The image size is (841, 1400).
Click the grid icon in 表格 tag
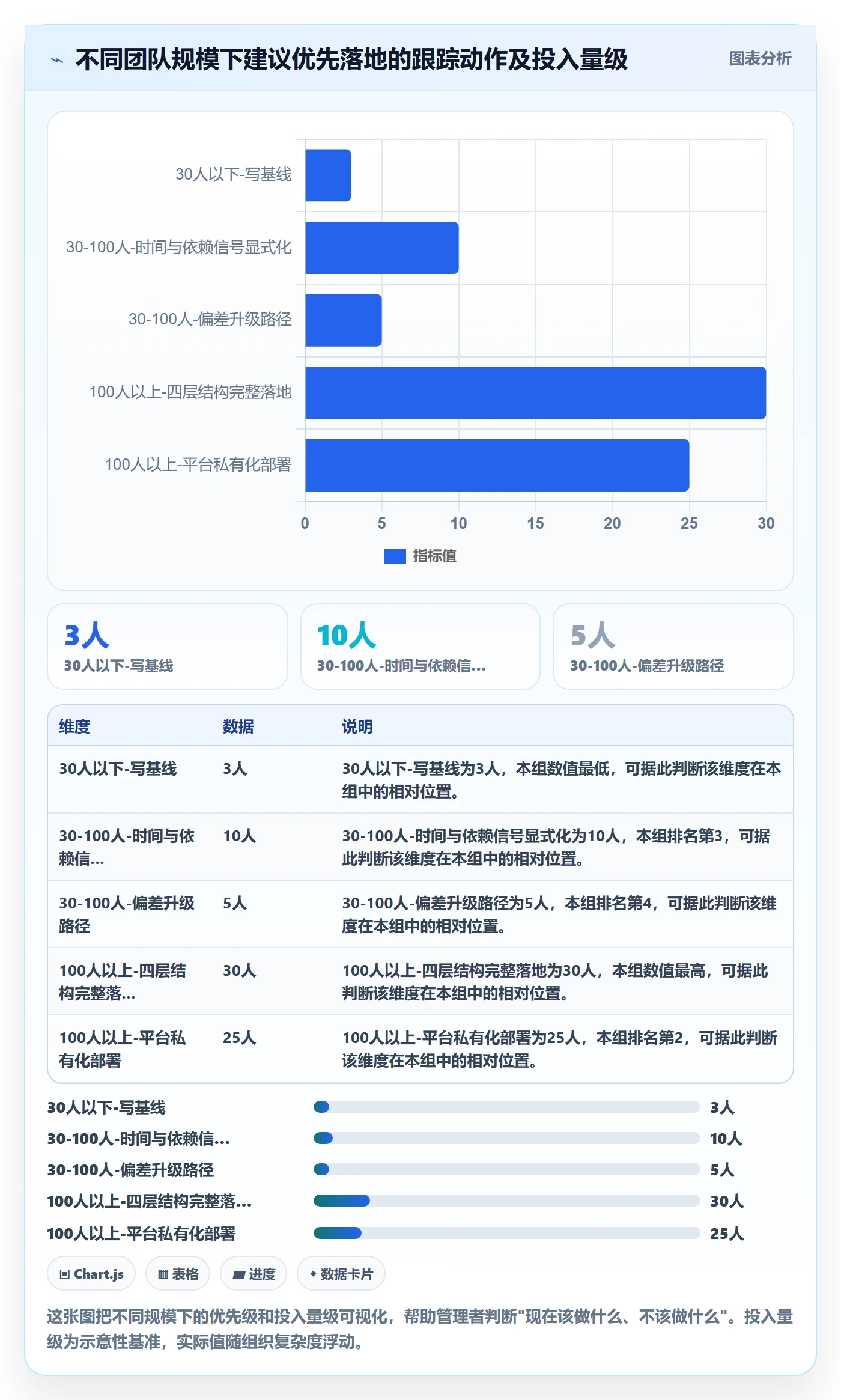[x=163, y=1274]
